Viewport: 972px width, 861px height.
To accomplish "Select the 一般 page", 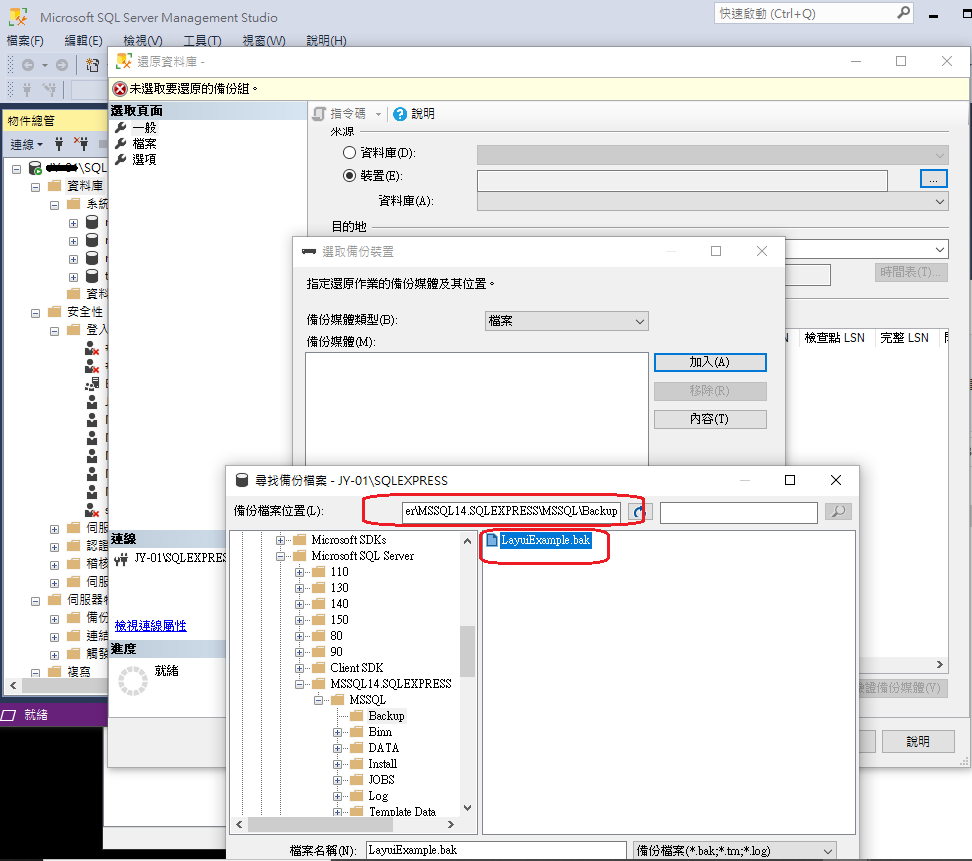I will coord(144,128).
